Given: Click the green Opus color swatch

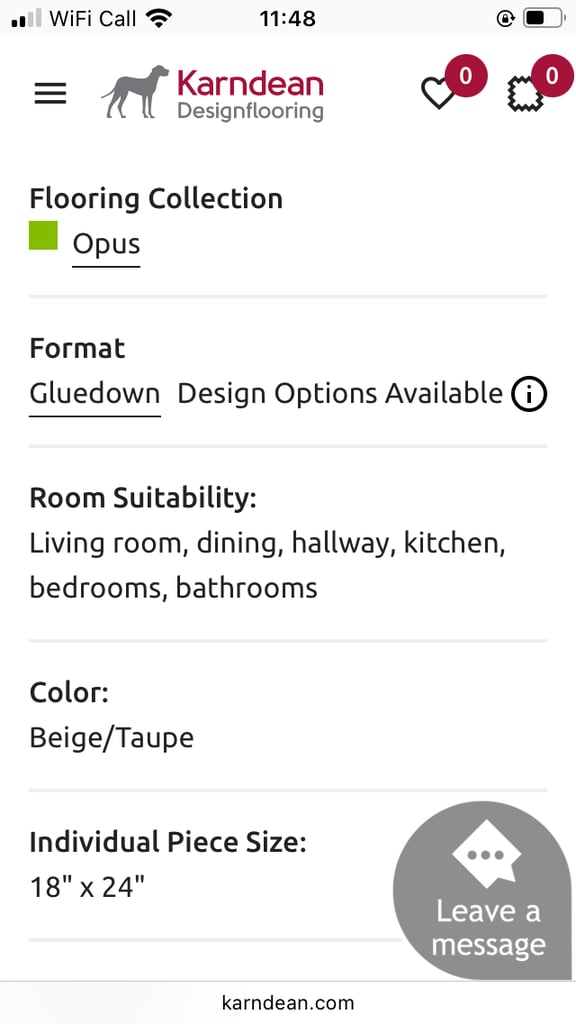Looking at the screenshot, I should pyautogui.click(x=43, y=235).
